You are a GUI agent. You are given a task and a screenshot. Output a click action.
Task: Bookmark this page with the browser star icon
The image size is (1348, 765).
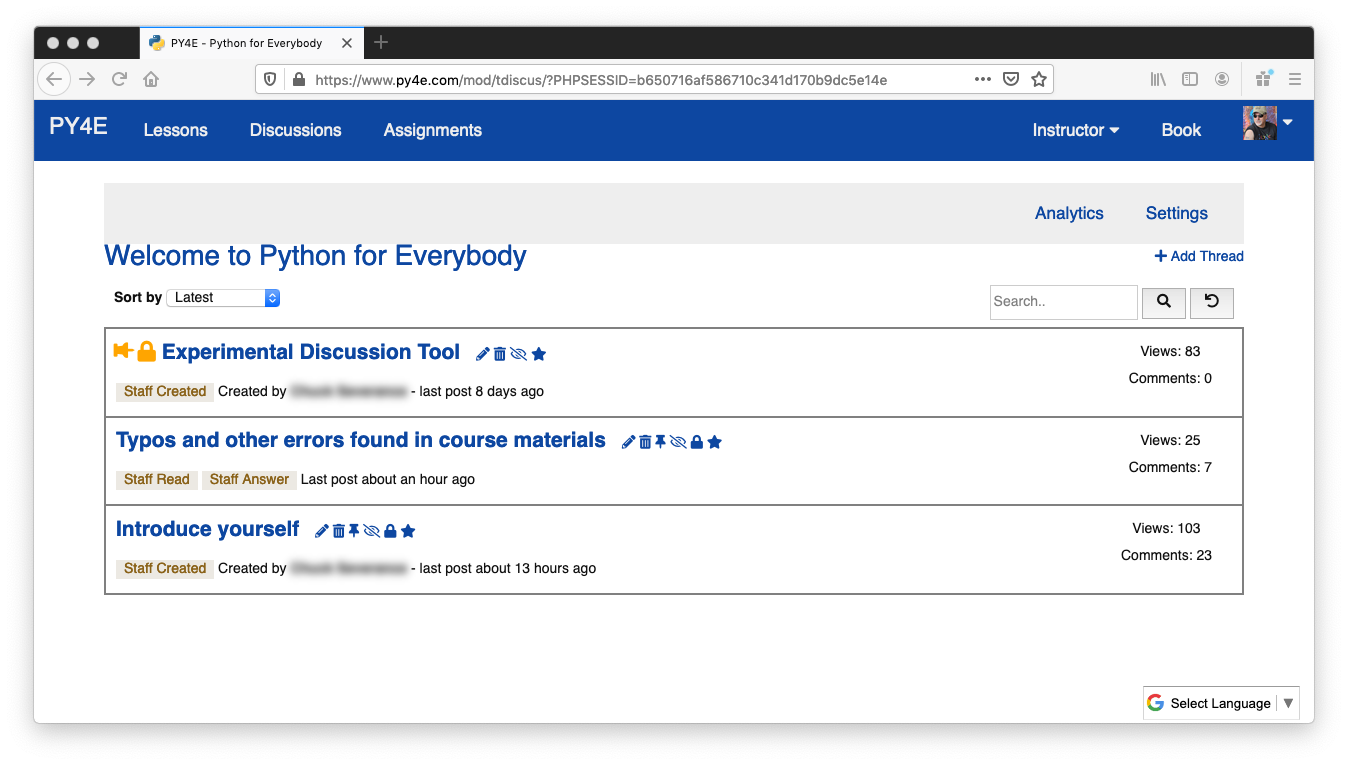[1039, 79]
